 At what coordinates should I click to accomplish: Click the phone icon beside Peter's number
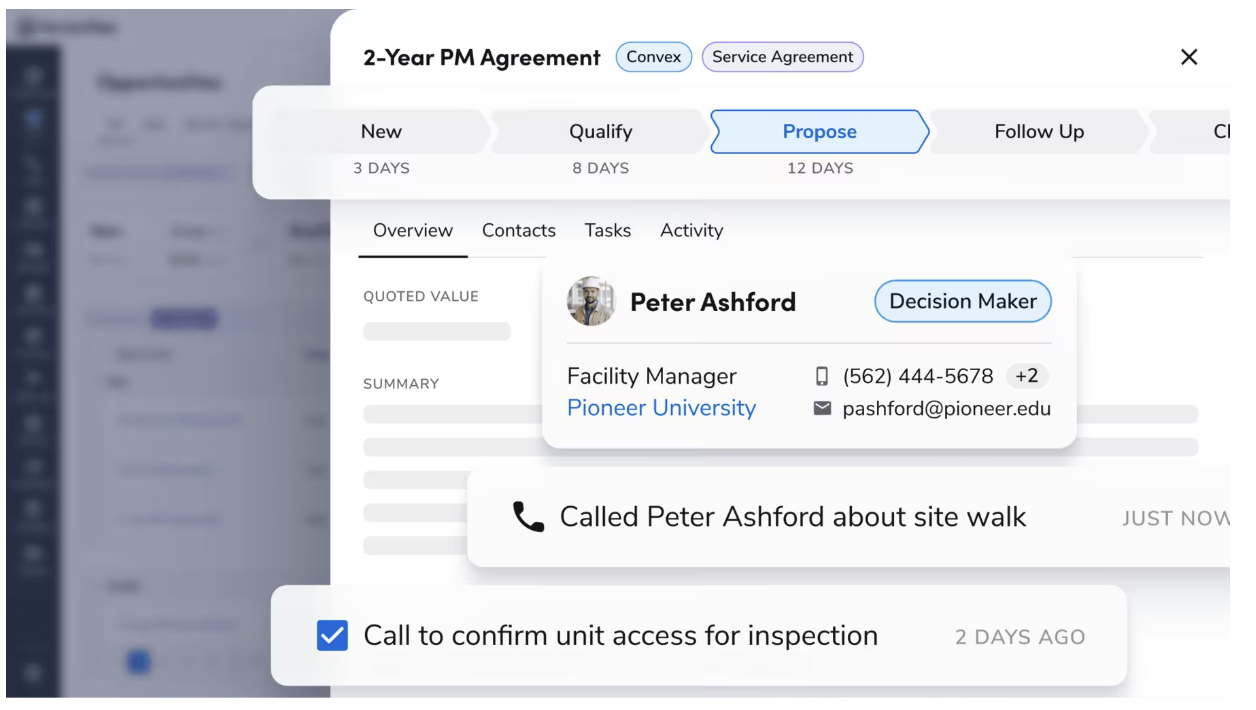point(822,377)
